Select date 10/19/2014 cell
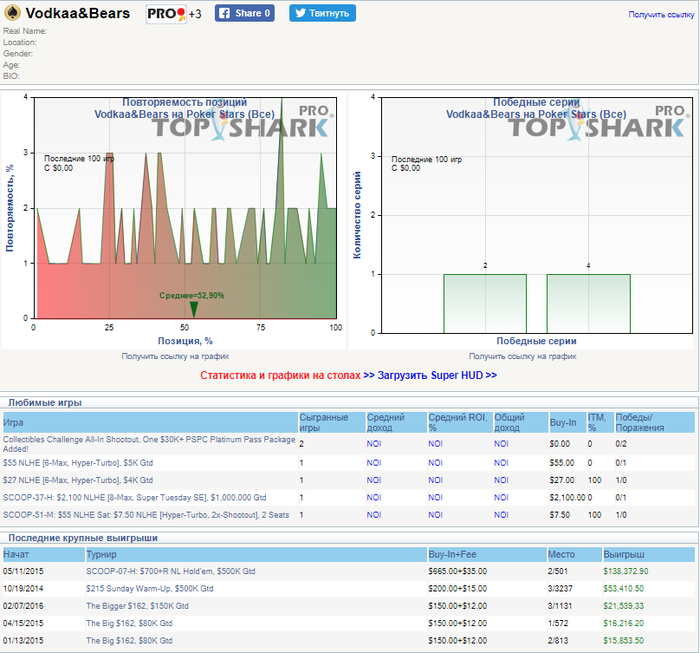 [23, 589]
